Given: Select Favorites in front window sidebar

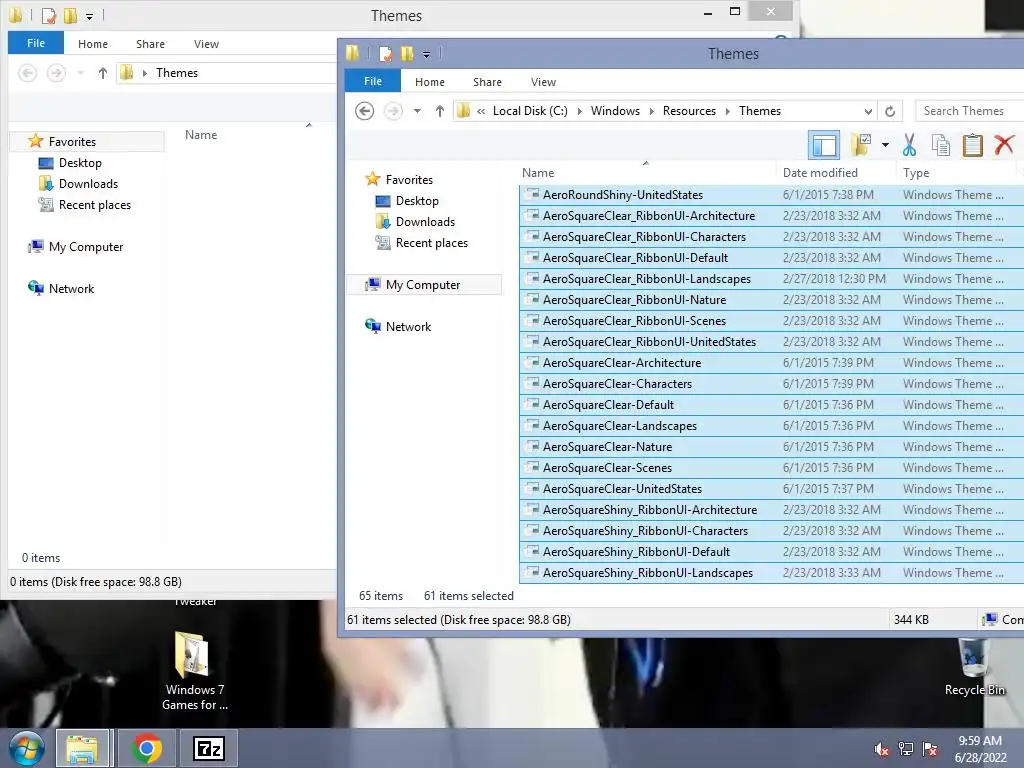Looking at the screenshot, I should point(409,180).
